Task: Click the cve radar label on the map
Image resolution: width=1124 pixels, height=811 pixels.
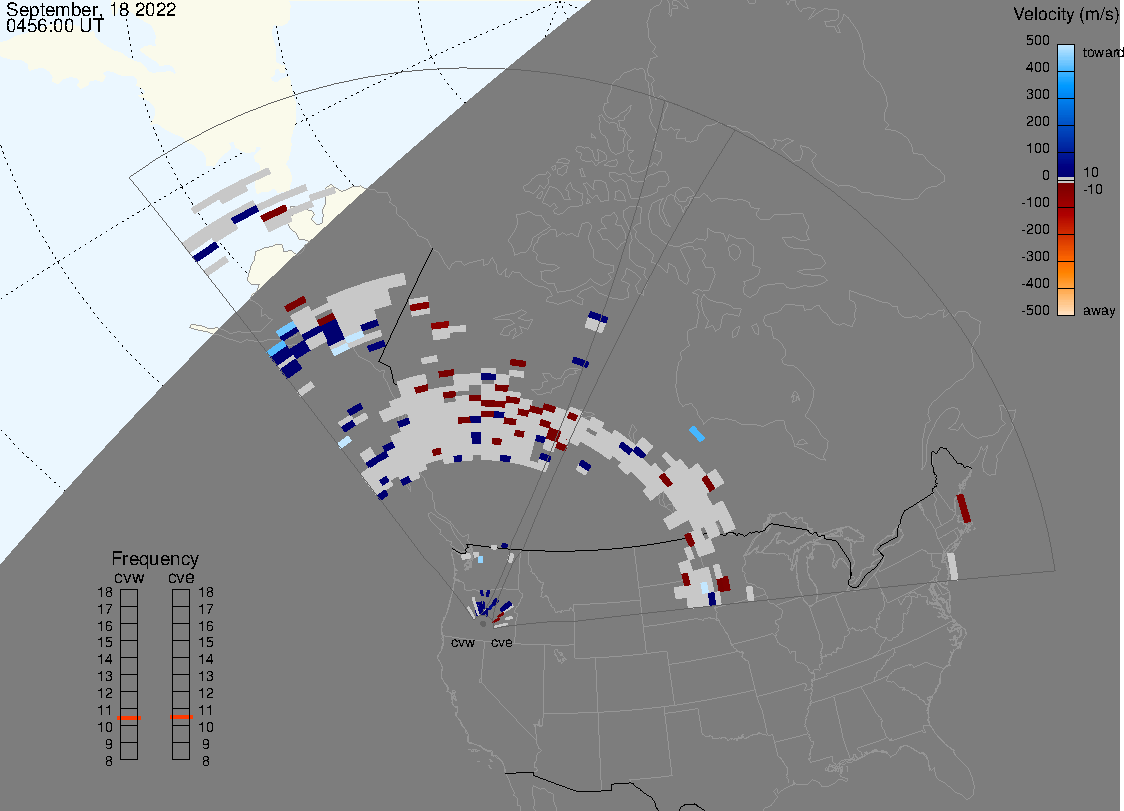Action: [x=502, y=642]
